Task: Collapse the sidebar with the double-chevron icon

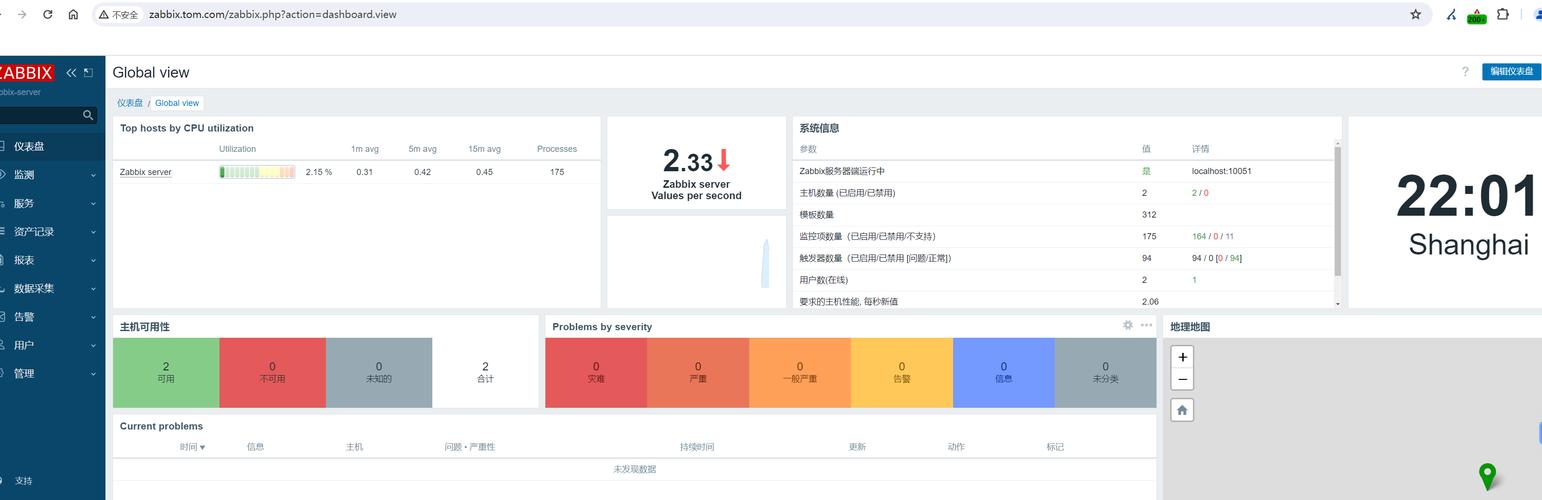Action: pos(71,73)
